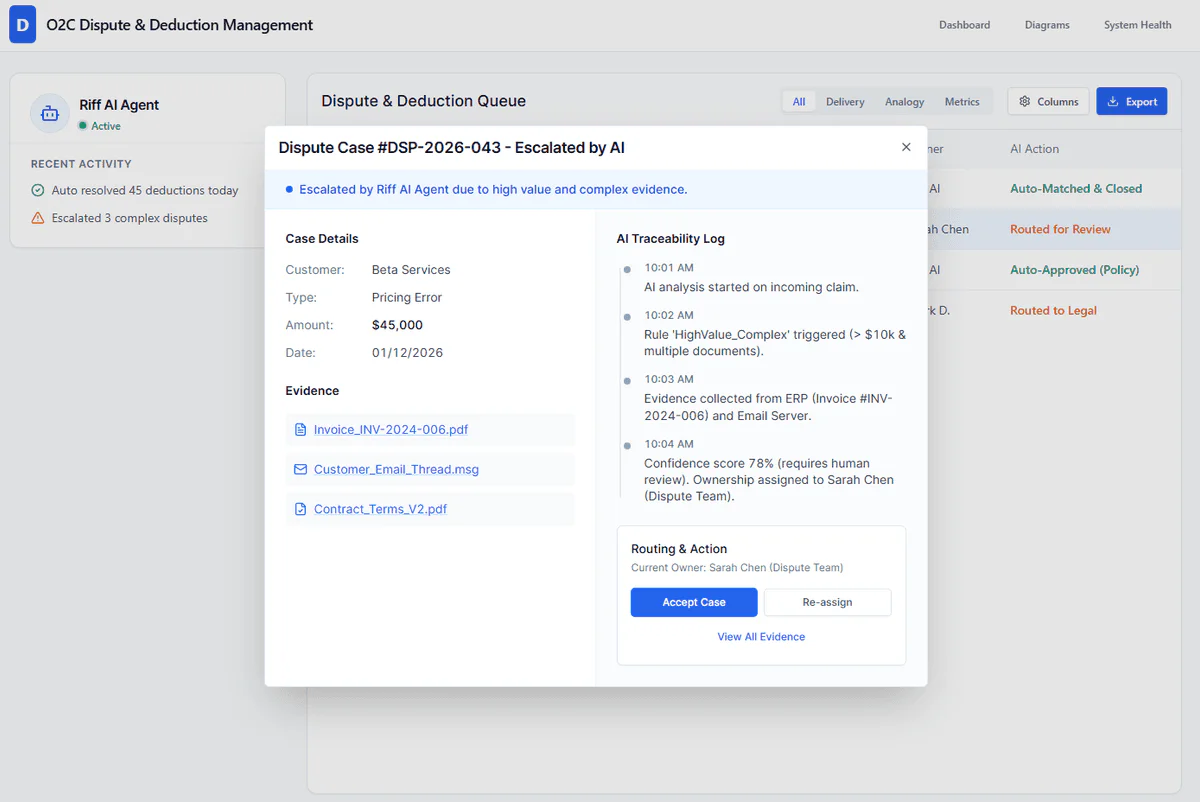Screen dimensions: 1200x802
Task: Navigate to the Dashboard menu item
Action: (964, 24)
